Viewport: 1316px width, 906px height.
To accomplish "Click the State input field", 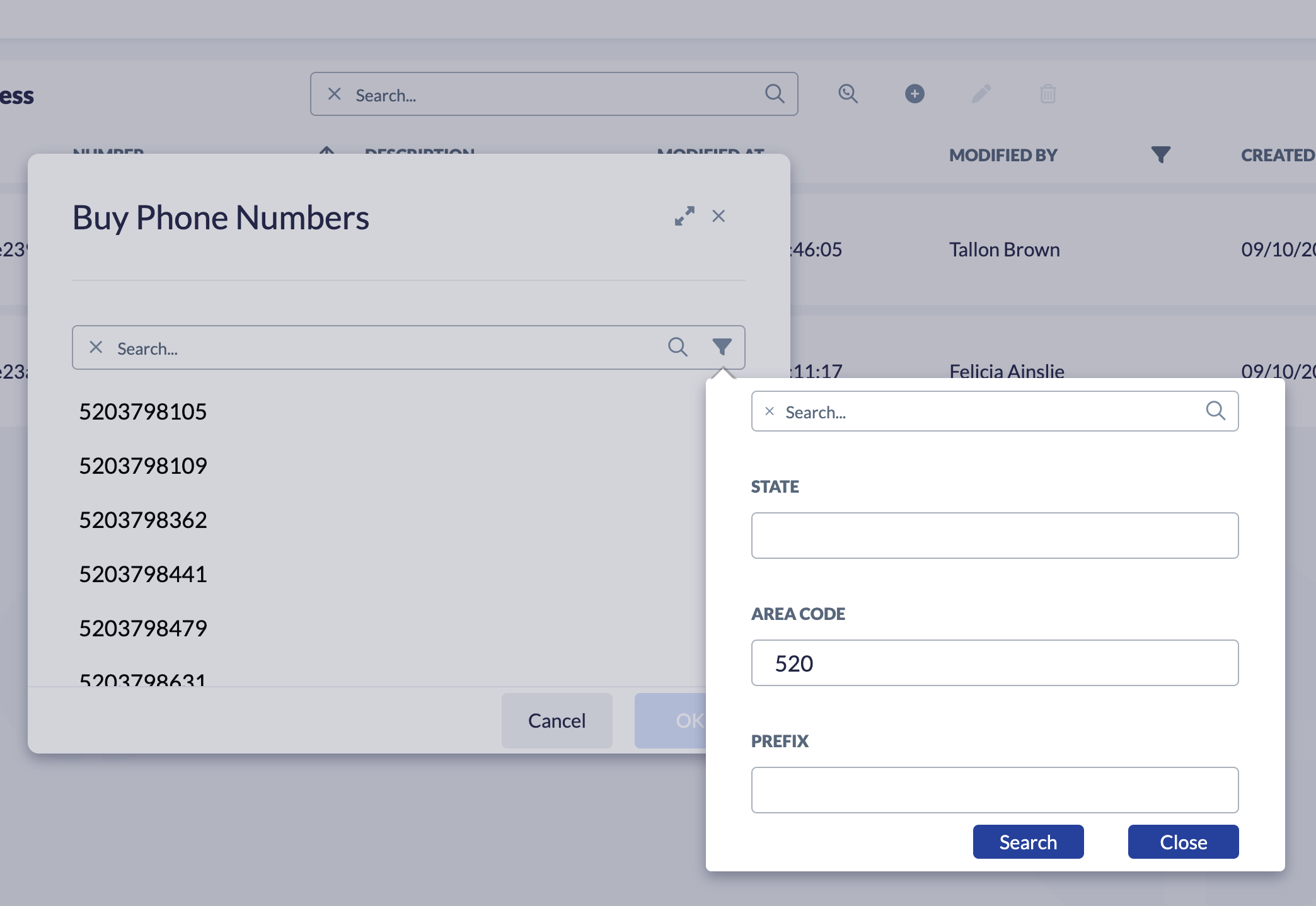I will point(995,536).
